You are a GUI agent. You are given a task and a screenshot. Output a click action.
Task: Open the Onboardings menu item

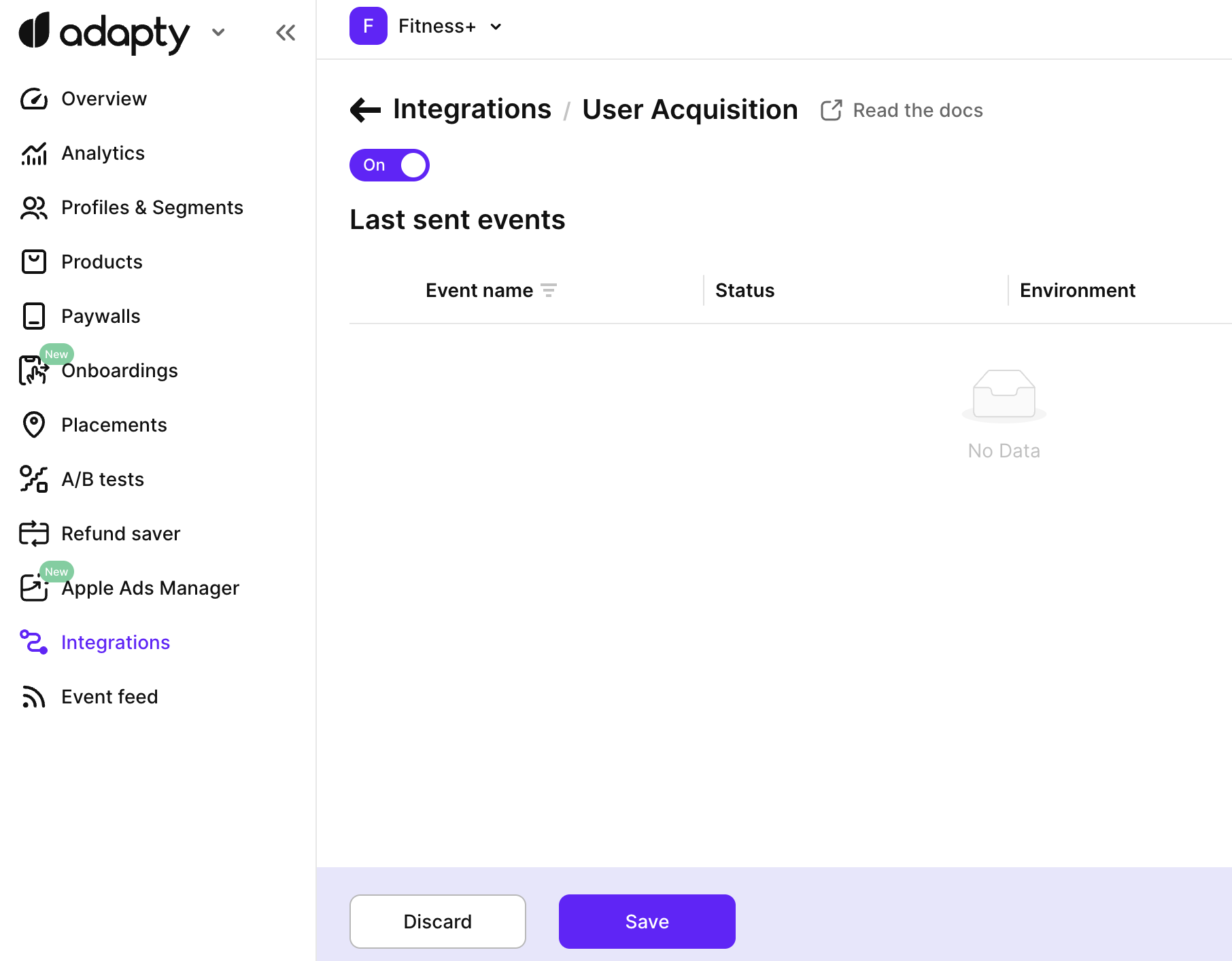[120, 371]
